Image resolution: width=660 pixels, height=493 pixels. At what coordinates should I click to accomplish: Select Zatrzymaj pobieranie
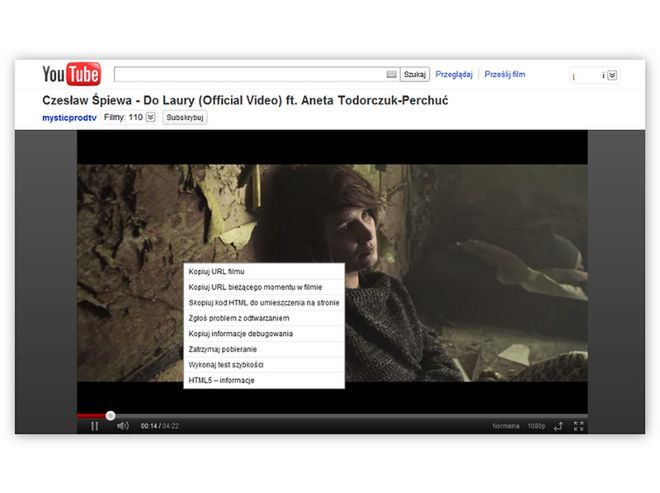[x=264, y=349]
